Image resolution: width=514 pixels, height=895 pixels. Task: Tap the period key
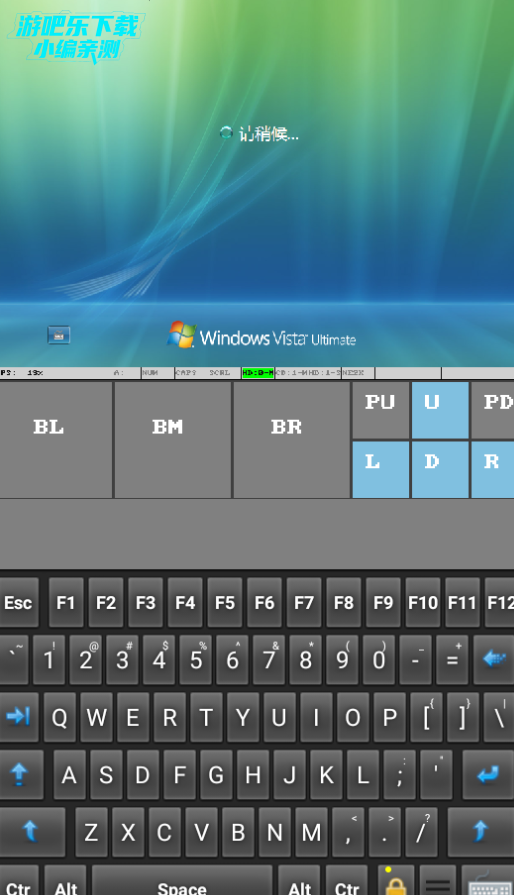(x=385, y=832)
